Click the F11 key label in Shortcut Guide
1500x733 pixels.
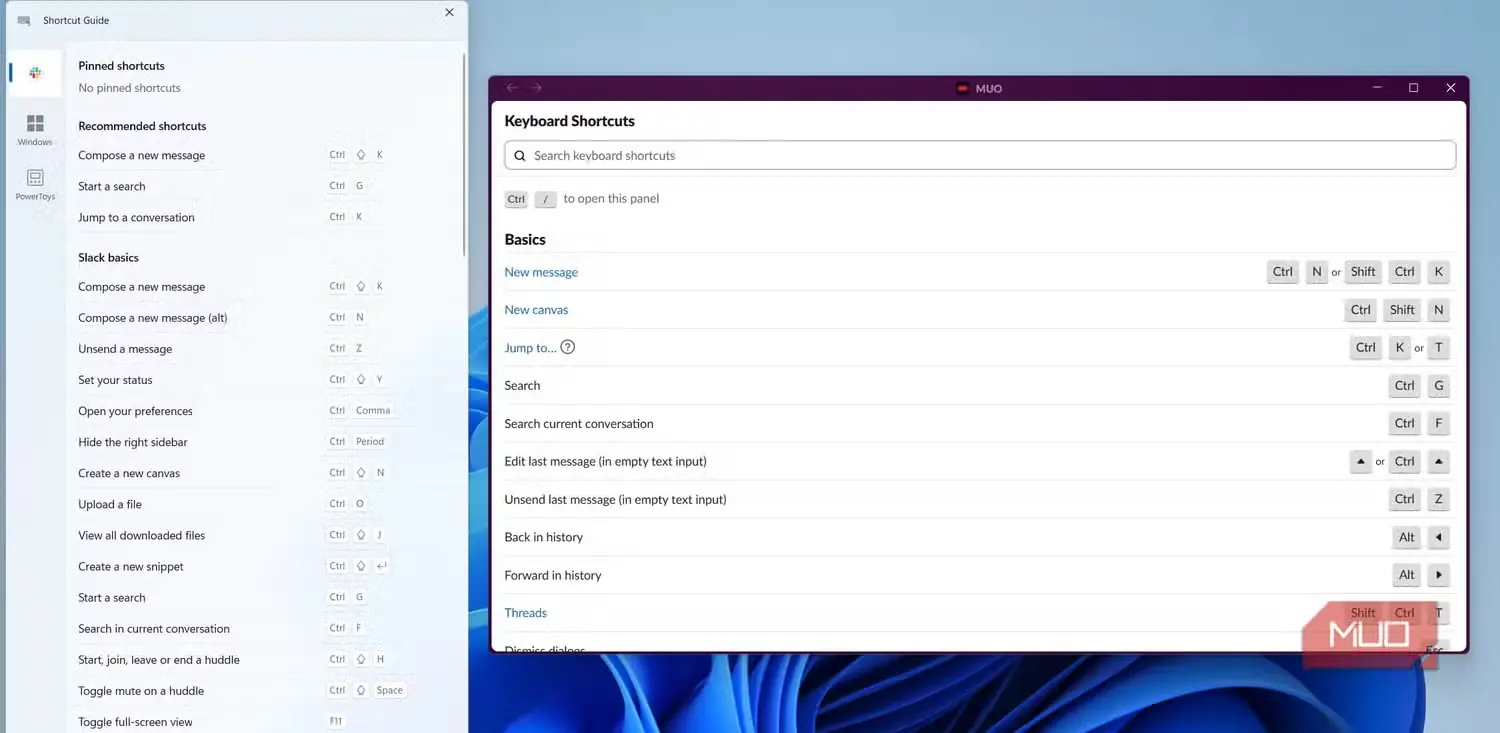click(x=337, y=721)
